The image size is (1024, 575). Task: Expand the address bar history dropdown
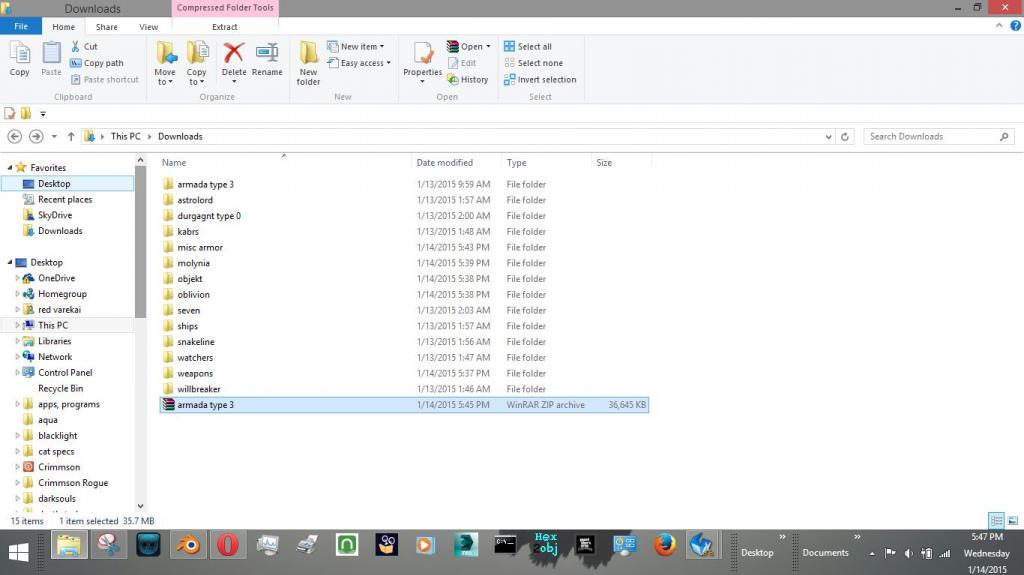(828, 137)
